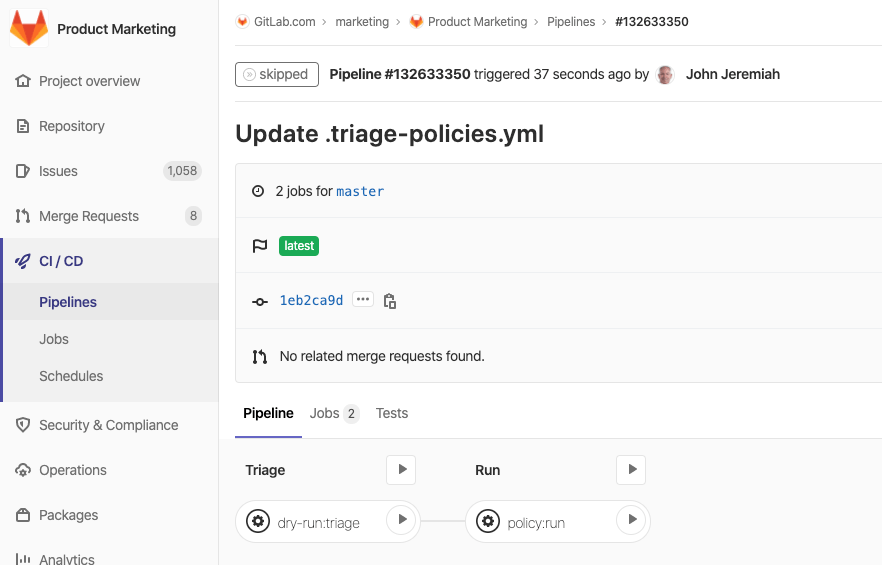
Task: Open the Jobs tab with count 2
Action: (x=334, y=413)
